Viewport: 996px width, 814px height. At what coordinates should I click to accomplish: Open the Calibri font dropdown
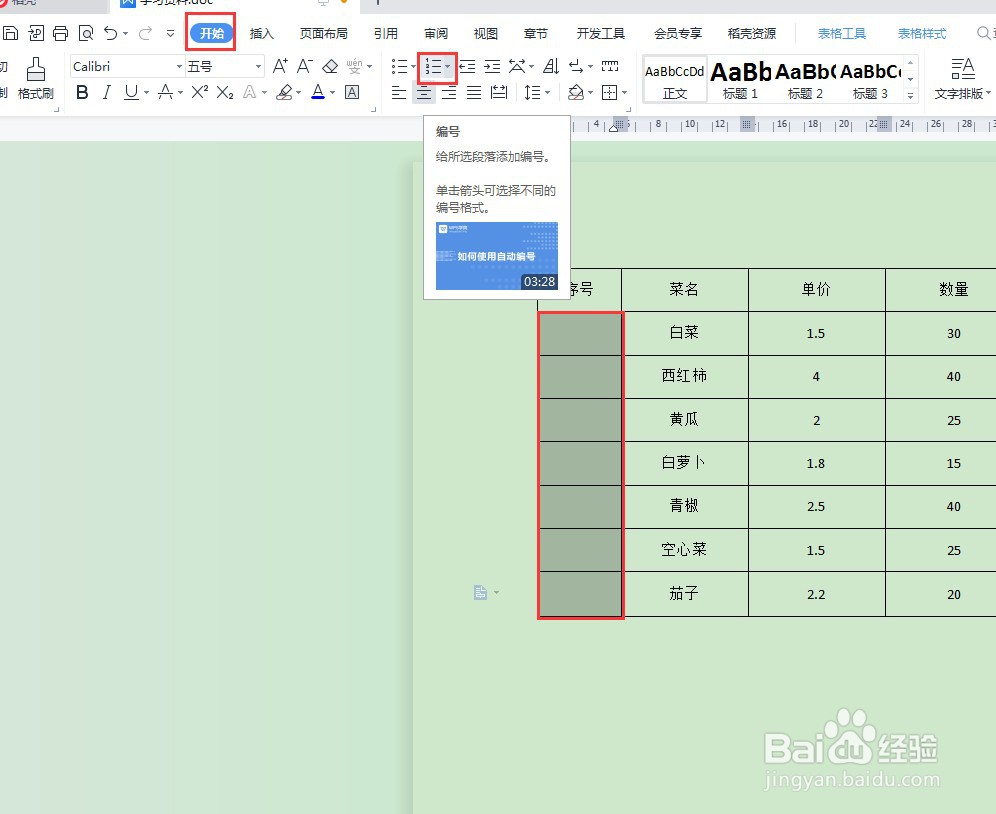pos(179,66)
